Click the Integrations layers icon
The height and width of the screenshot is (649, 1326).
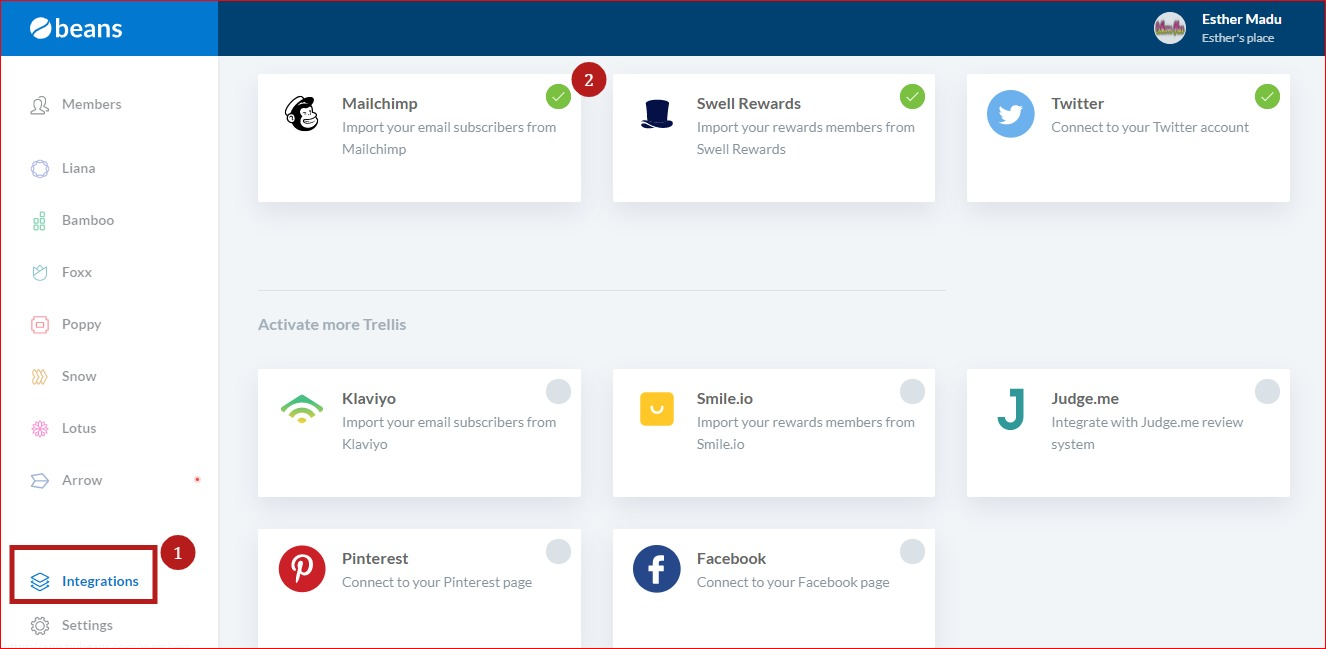tap(40, 582)
